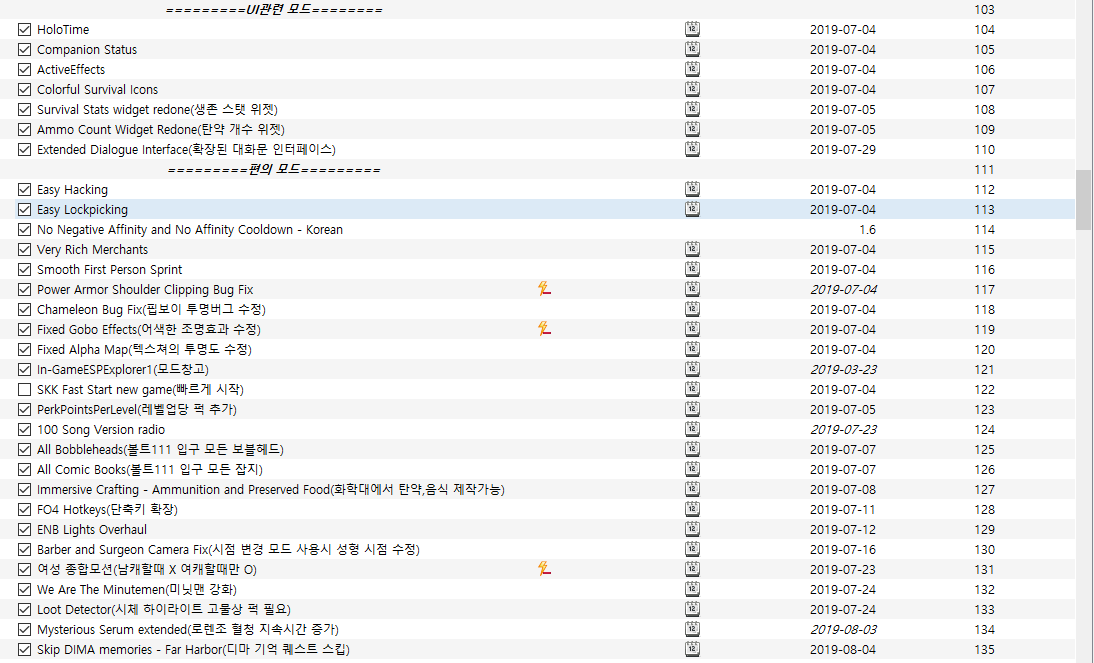Enable the SKK Fast Start new game mod
1094x663 pixels.
(24, 389)
